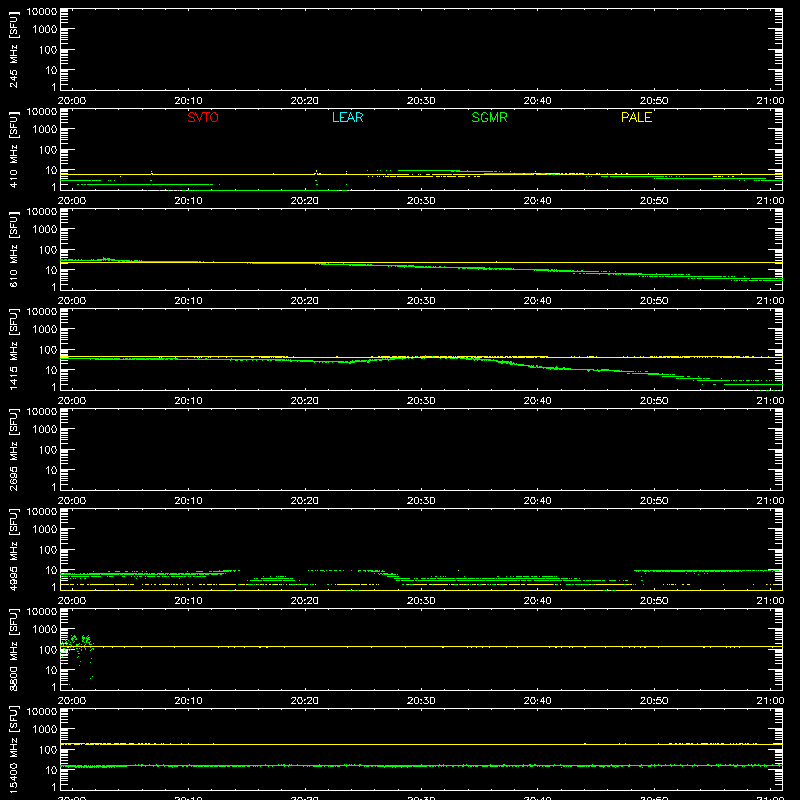This screenshot has height=800, width=800.
Task: Click 21:00 time label below 410 MHz plot
Action: 770,201
